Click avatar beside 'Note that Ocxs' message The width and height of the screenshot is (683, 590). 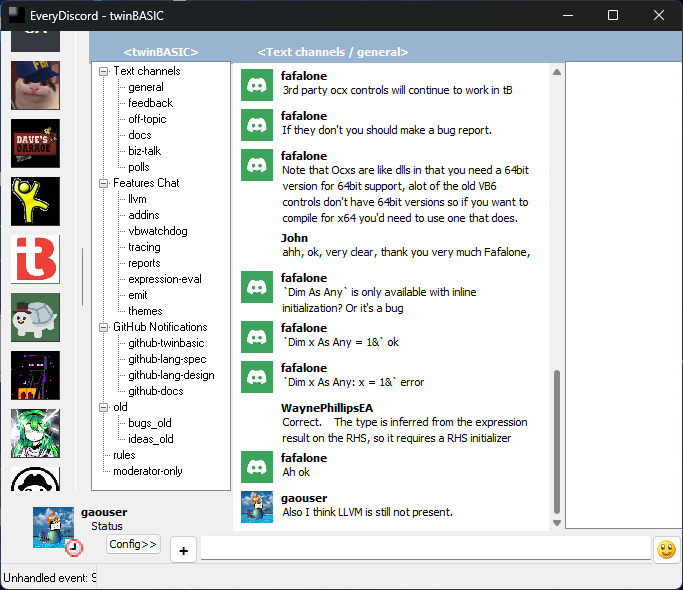tap(257, 165)
